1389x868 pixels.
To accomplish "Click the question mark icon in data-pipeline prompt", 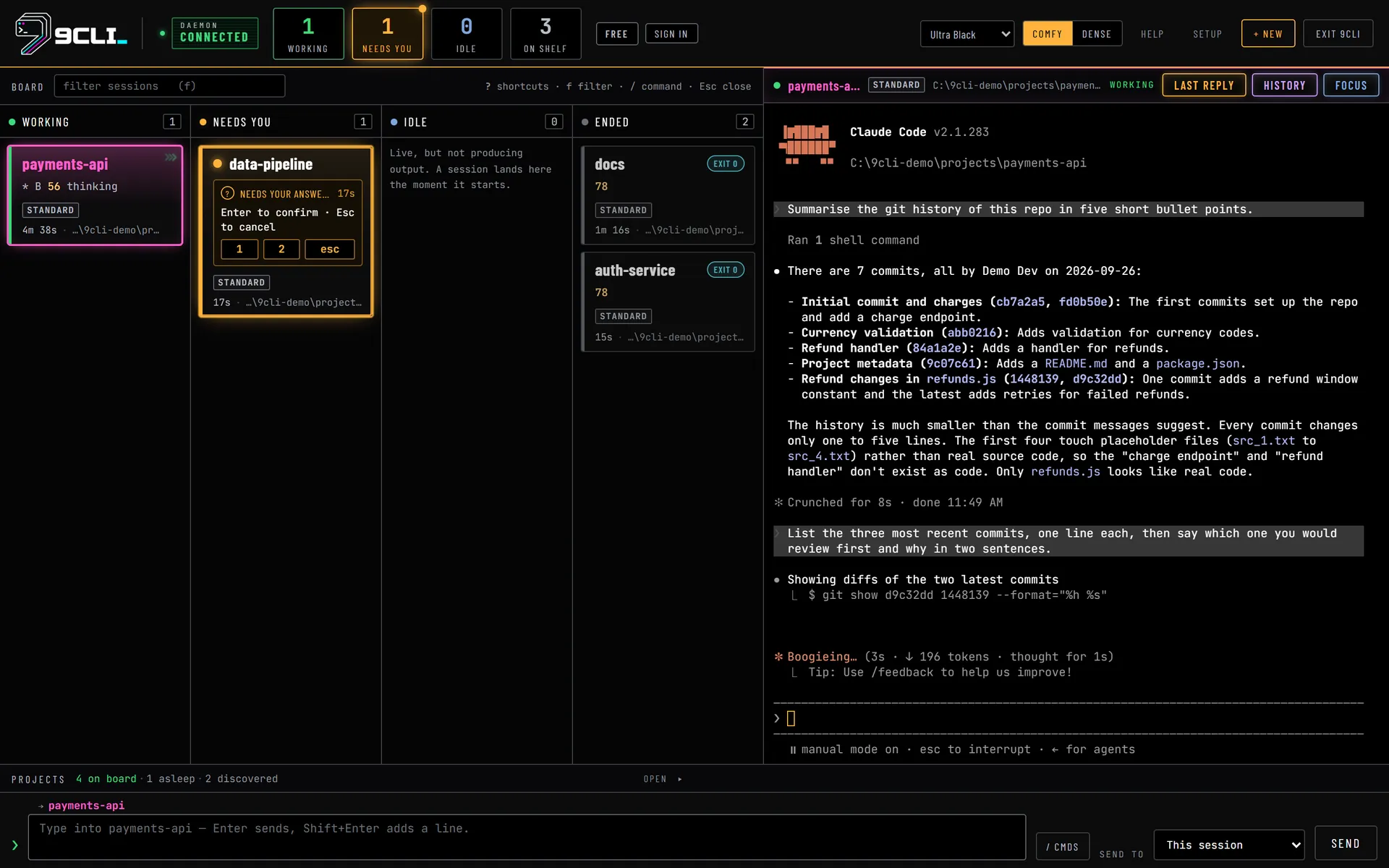I will pos(227,193).
